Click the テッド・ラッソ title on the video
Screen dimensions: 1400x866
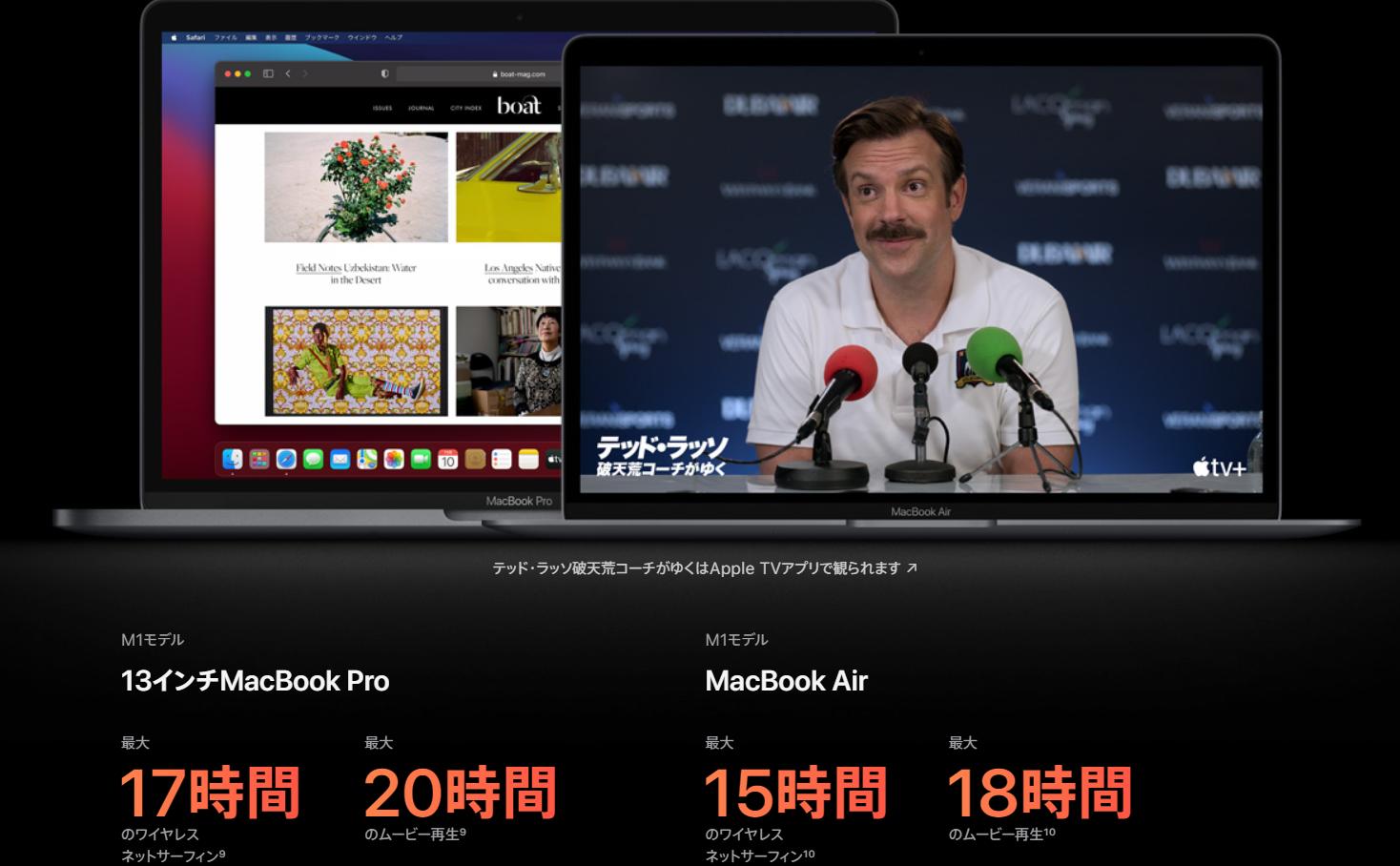(x=662, y=455)
